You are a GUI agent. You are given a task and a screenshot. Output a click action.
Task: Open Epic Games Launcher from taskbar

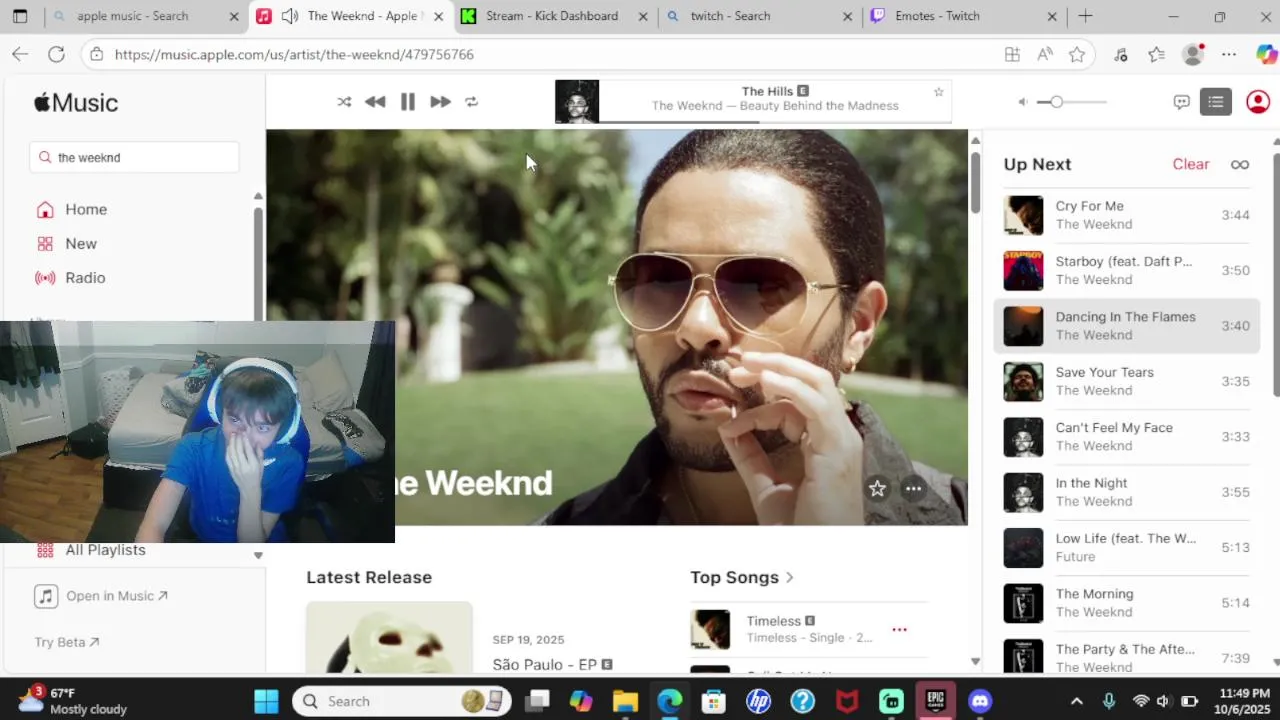[x=936, y=701]
